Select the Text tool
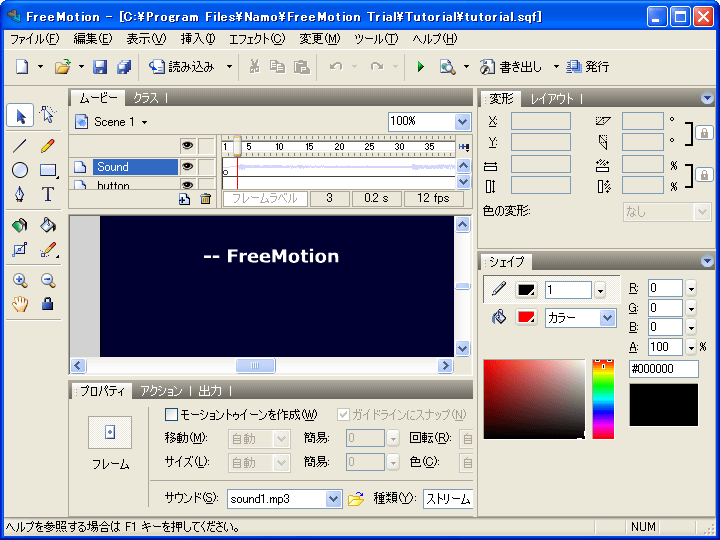 48,194
